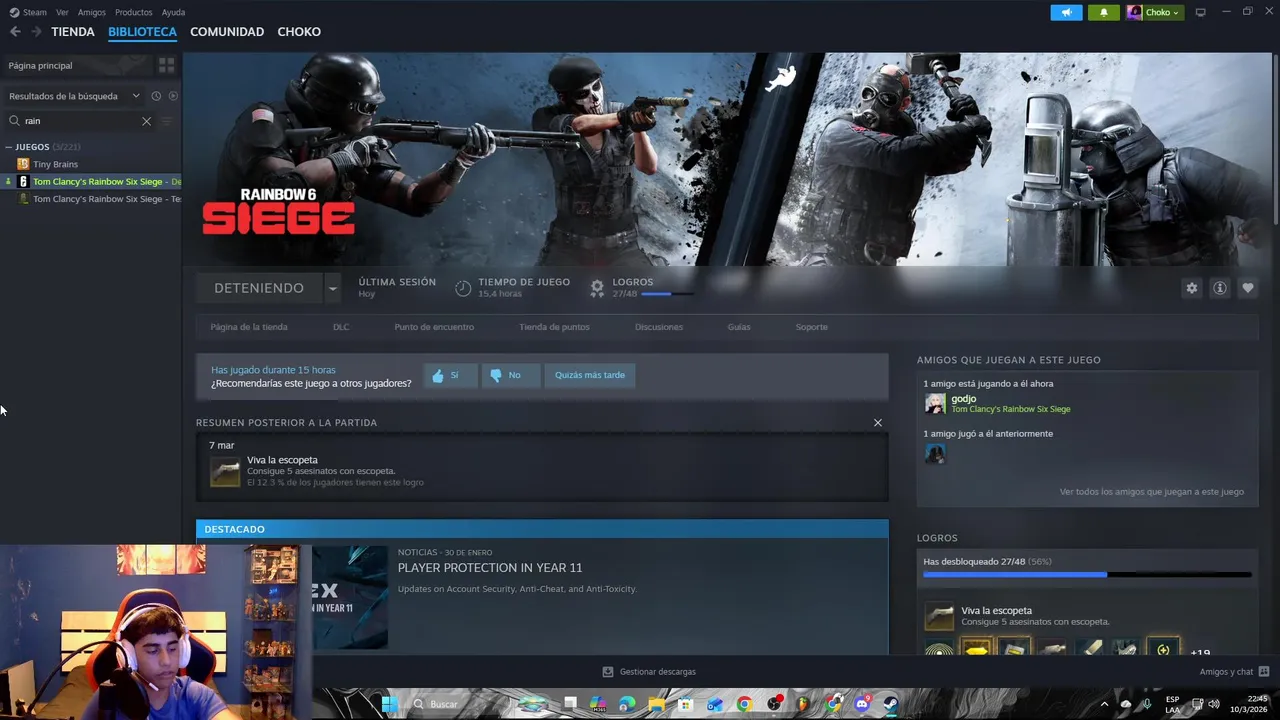Open the Amigos menu
Screen dimensions: 1280x720
point(92,12)
